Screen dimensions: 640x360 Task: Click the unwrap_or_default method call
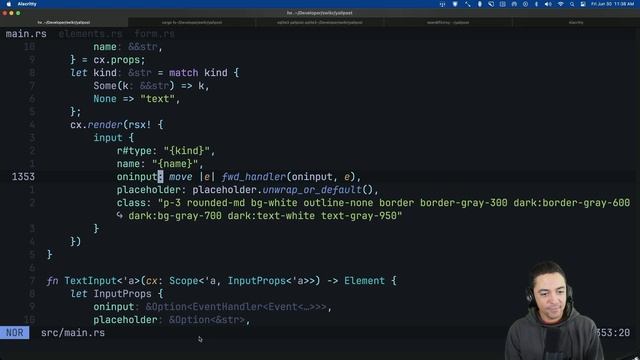click(312, 190)
